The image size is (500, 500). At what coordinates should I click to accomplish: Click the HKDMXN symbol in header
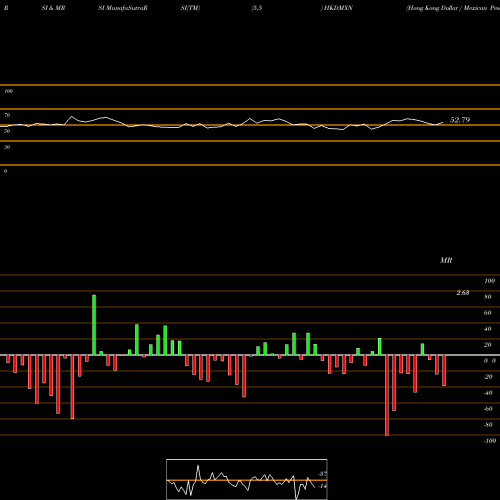click(338, 8)
